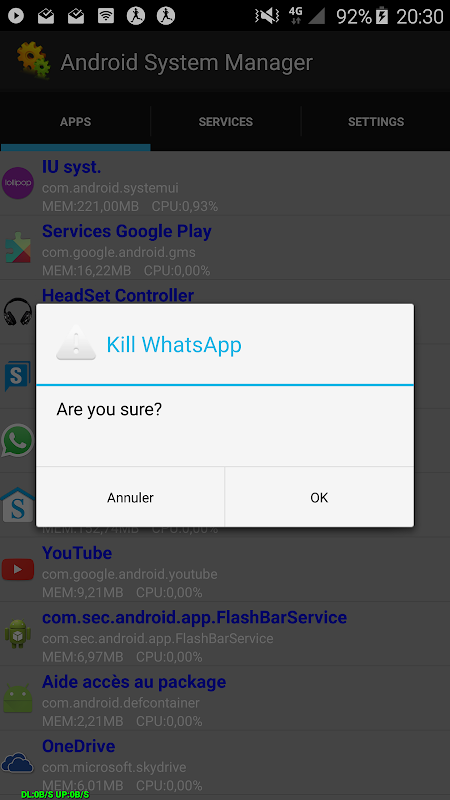
Task: Switch to the SETTINGS tab
Action: point(376,121)
